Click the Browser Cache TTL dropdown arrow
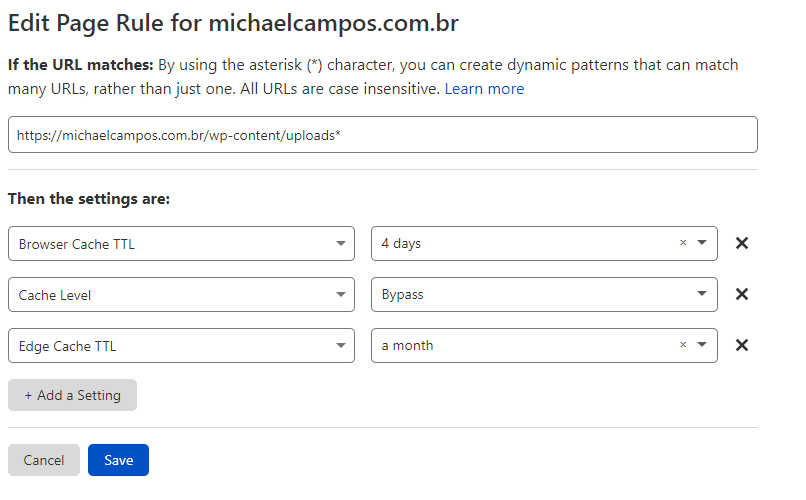The height and width of the screenshot is (500, 806). [x=340, y=243]
